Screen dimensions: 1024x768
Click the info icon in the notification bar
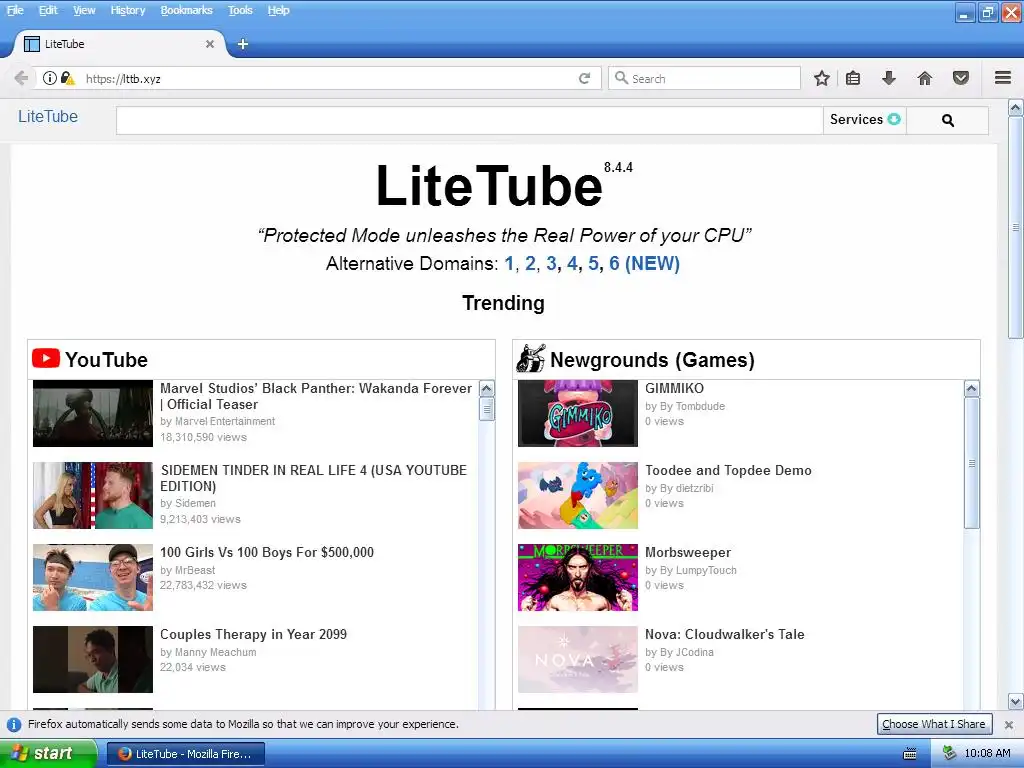pos(13,725)
